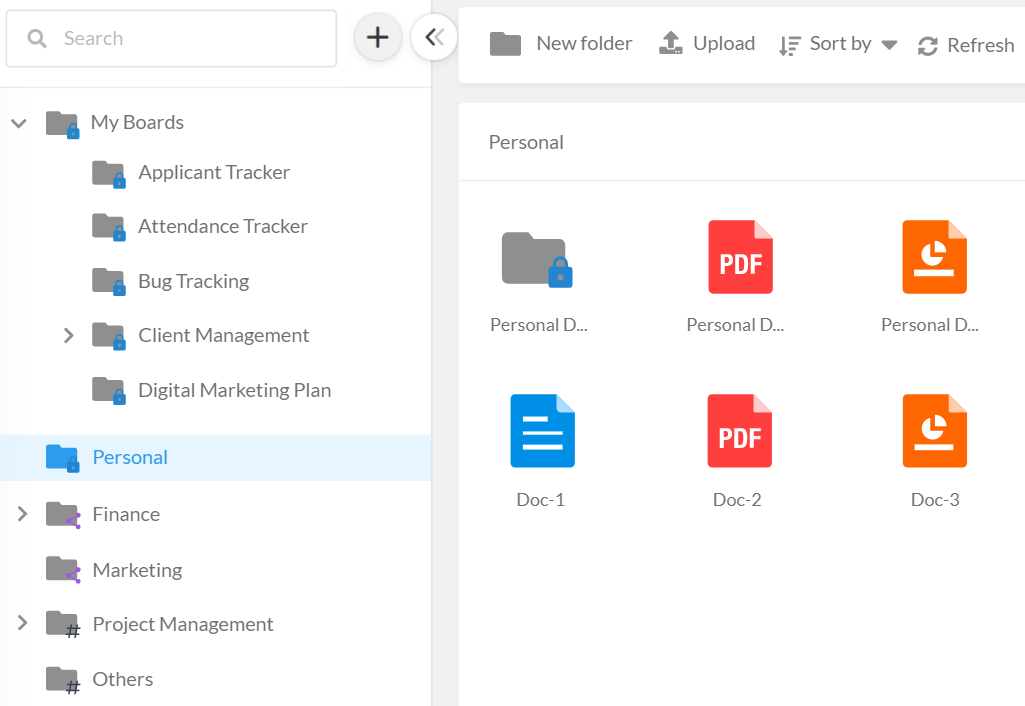Expand the Finance folder in the sidebar

tap(22, 513)
